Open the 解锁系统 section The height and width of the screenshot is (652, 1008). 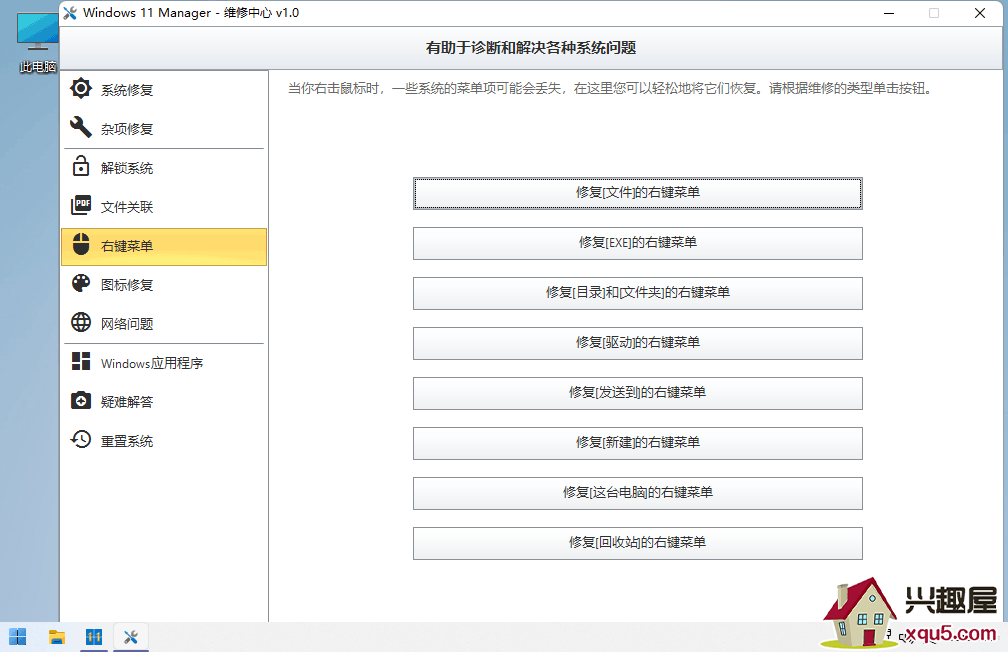point(164,167)
